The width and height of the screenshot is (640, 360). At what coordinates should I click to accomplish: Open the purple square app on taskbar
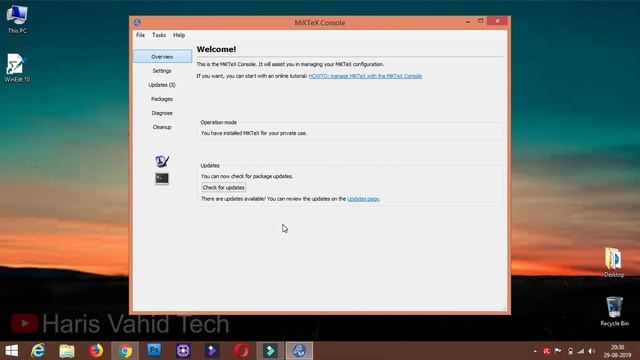(183, 351)
